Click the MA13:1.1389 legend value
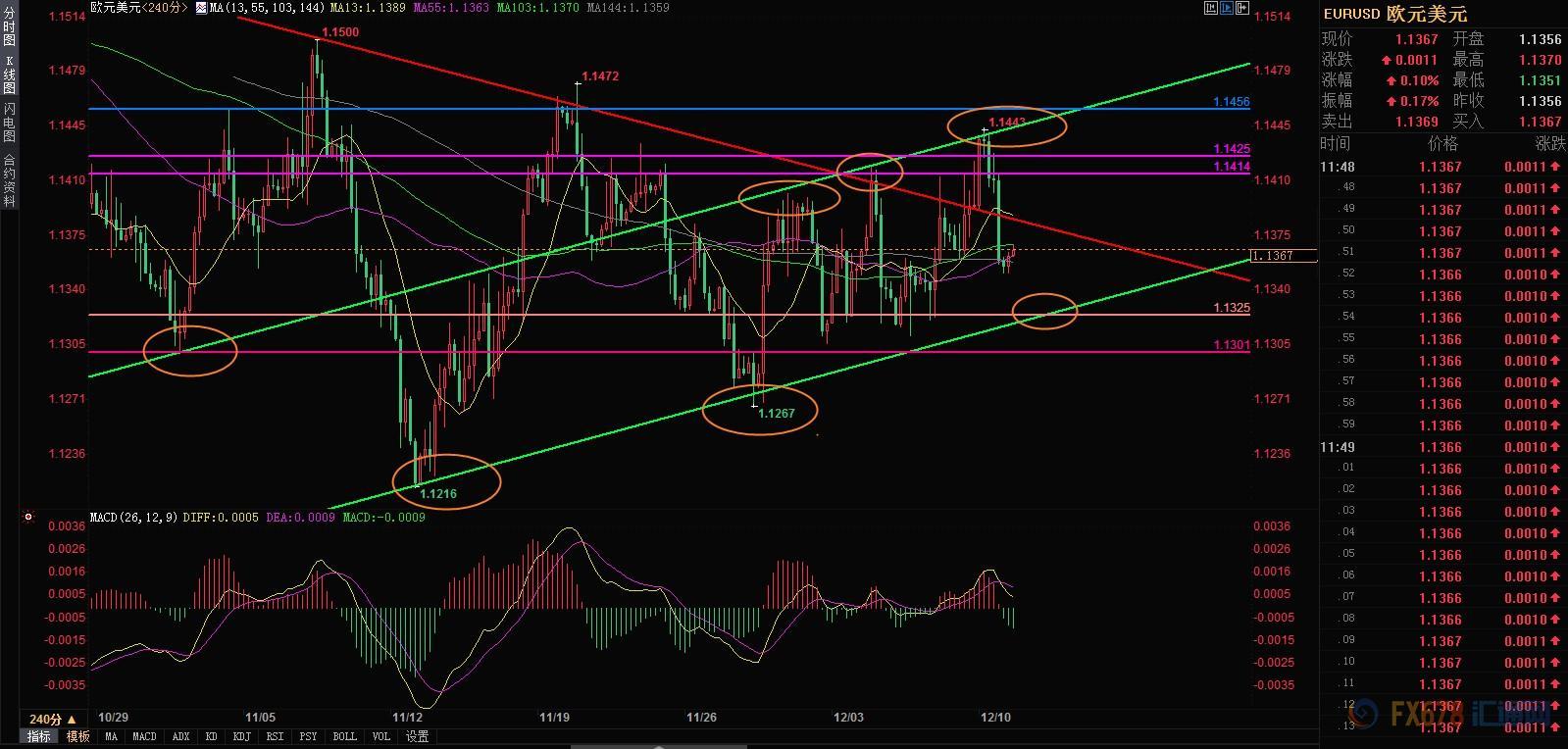1568x749 pixels. point(369,7)
